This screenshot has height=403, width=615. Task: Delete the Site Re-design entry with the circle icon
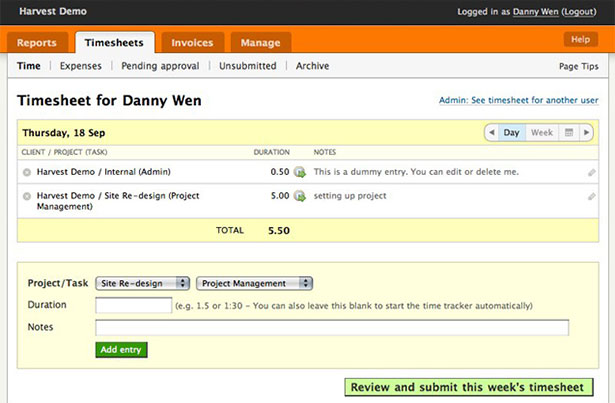click(x=27, y=196)
